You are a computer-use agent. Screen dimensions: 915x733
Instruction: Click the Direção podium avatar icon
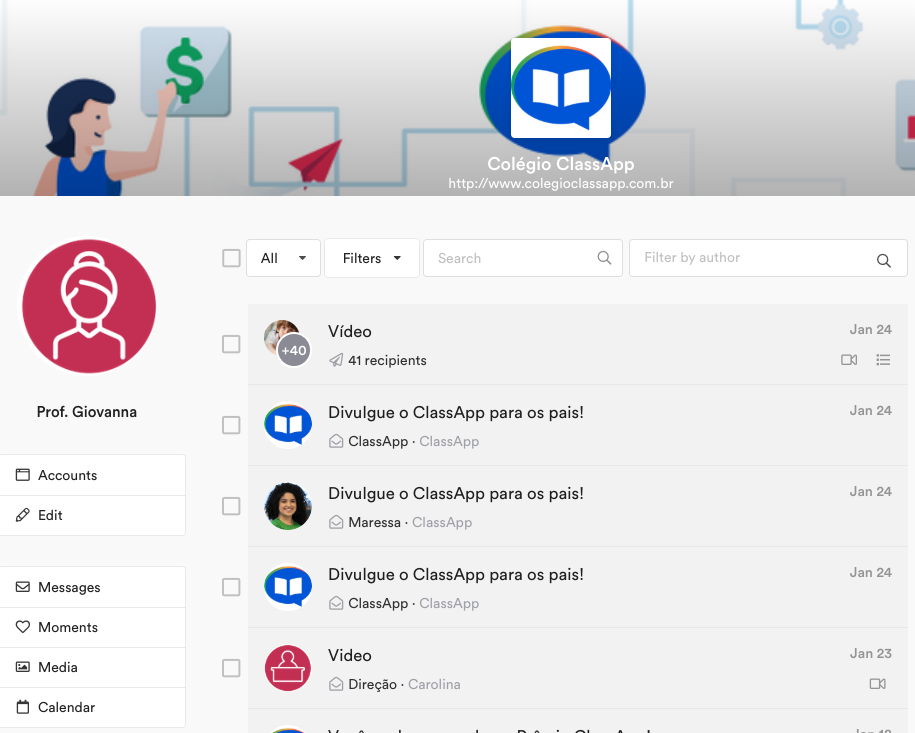[x=288, y=668]
